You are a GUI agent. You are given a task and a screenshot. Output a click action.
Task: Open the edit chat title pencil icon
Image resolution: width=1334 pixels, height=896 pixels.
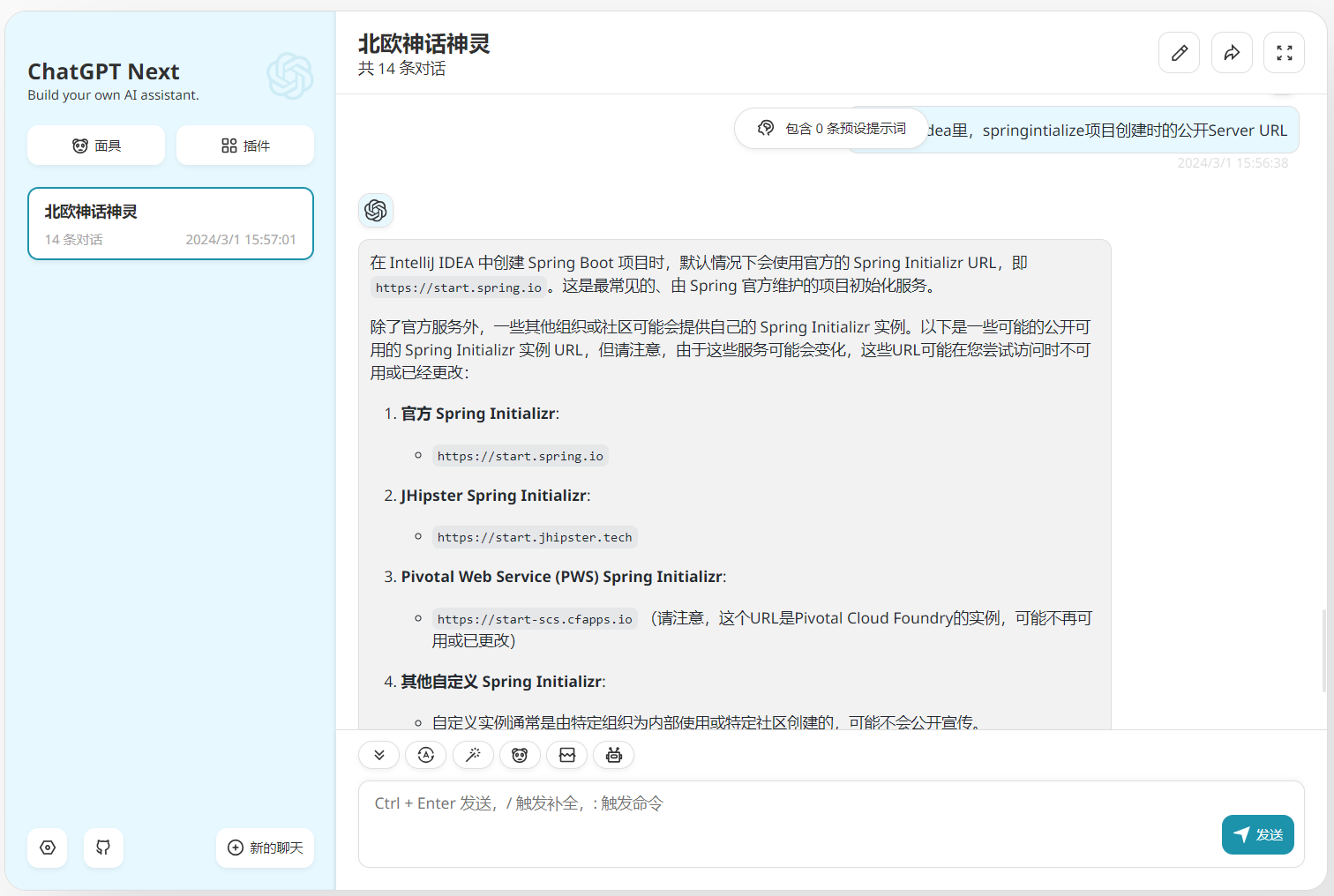coord(1179,53)
